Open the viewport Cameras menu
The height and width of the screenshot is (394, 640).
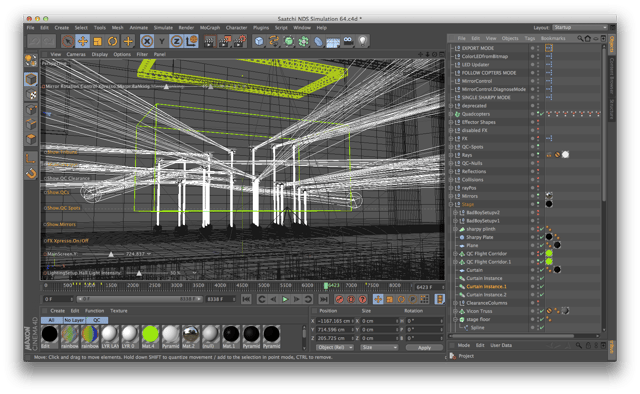click(76, 54)
